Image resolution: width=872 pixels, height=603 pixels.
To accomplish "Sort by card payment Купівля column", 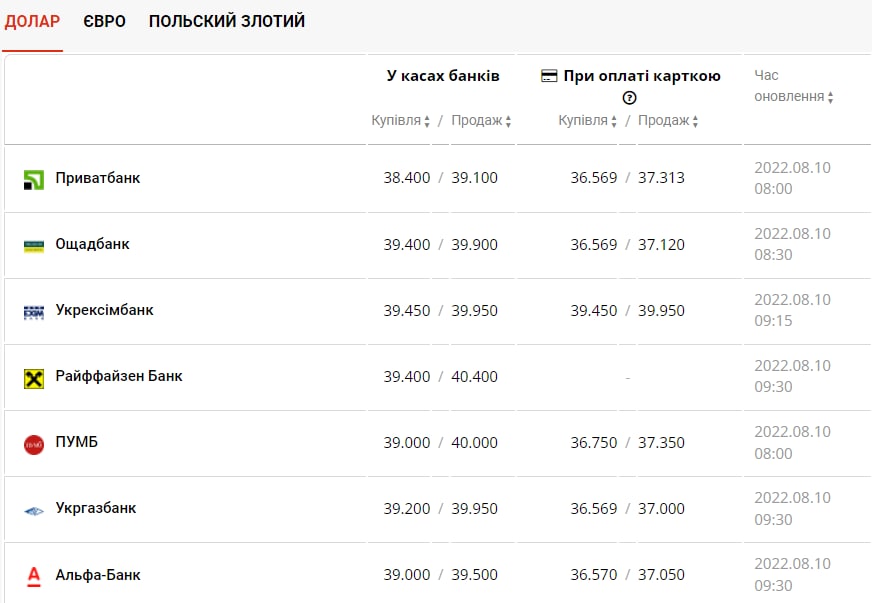I will [x=587, y=121].
